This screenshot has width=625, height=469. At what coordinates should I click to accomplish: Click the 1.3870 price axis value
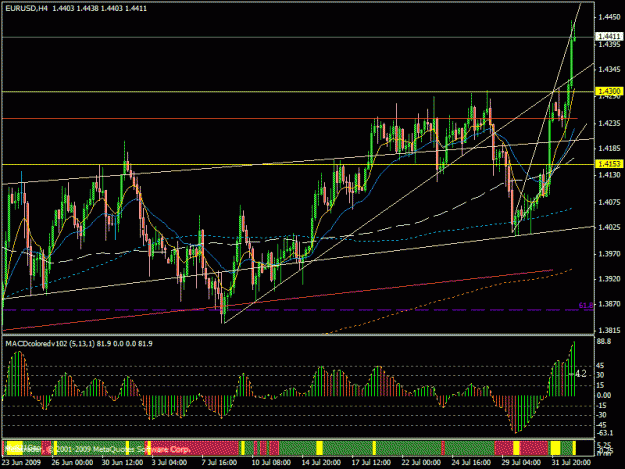[609, 304]
